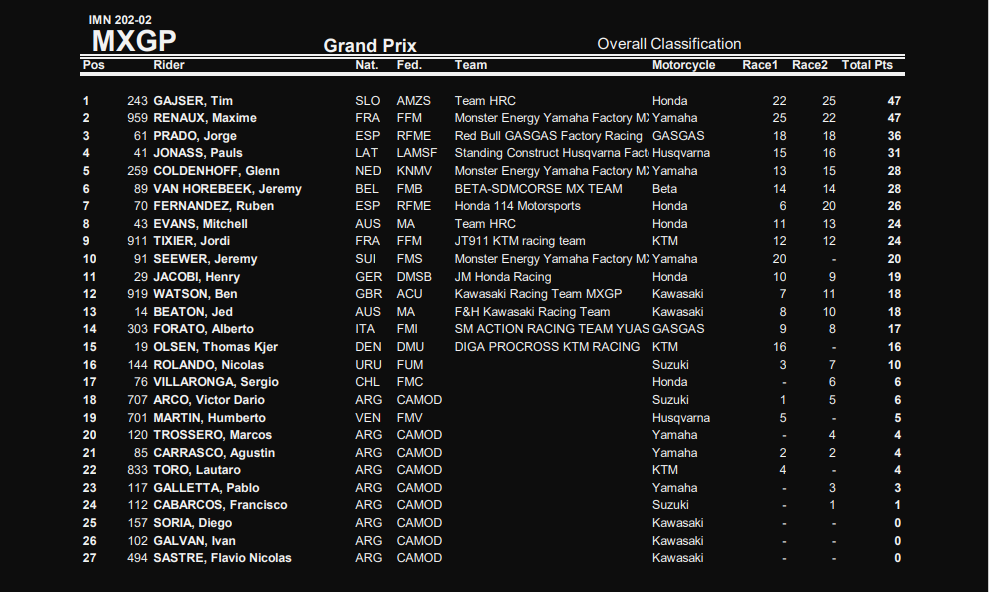989x592 pixels.
Task: Click the MXGP class title
Action: tap(134, 41)
